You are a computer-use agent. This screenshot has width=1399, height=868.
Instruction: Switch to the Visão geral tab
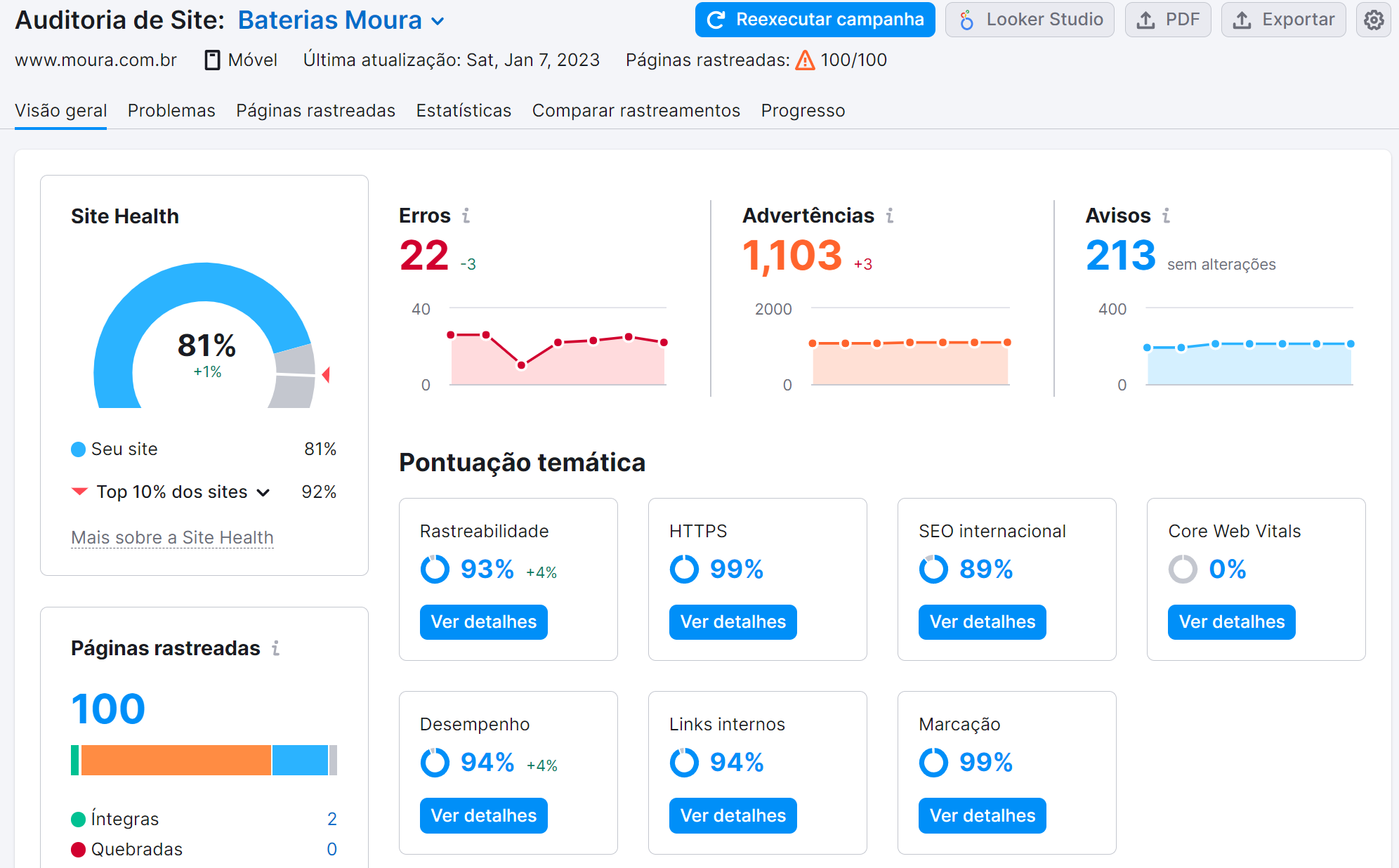[60, 111]
